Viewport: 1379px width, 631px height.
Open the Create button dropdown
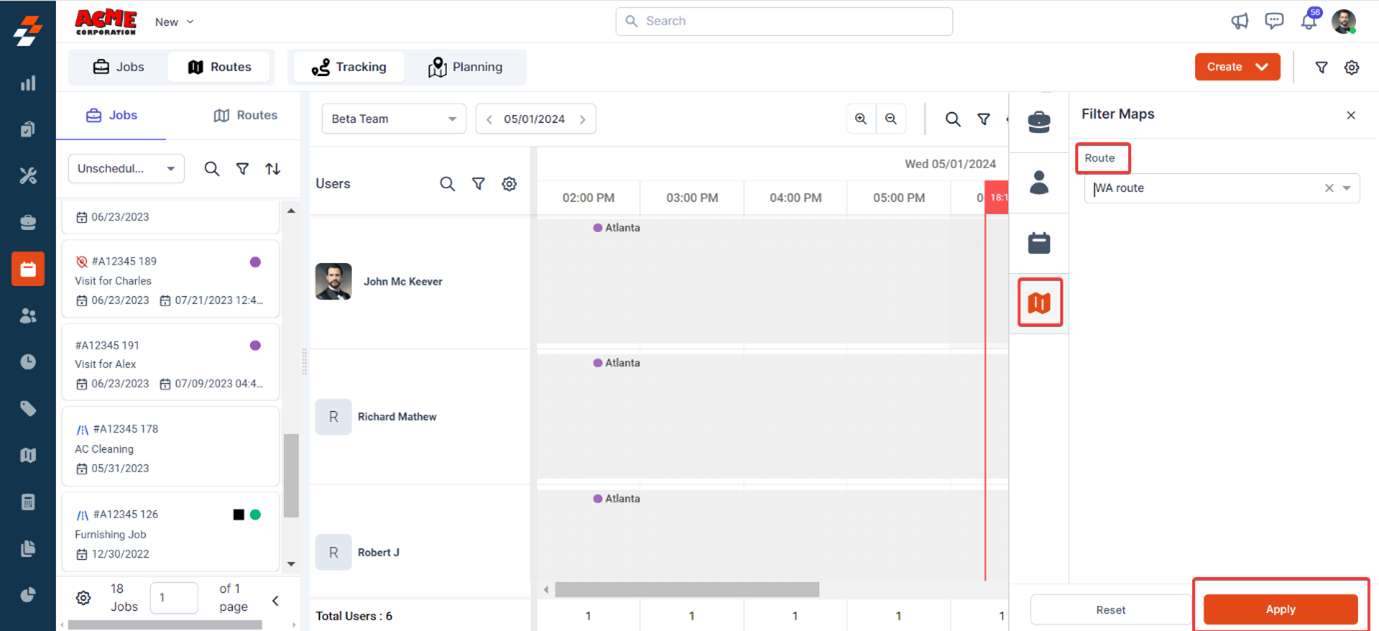pos(1262,67)
